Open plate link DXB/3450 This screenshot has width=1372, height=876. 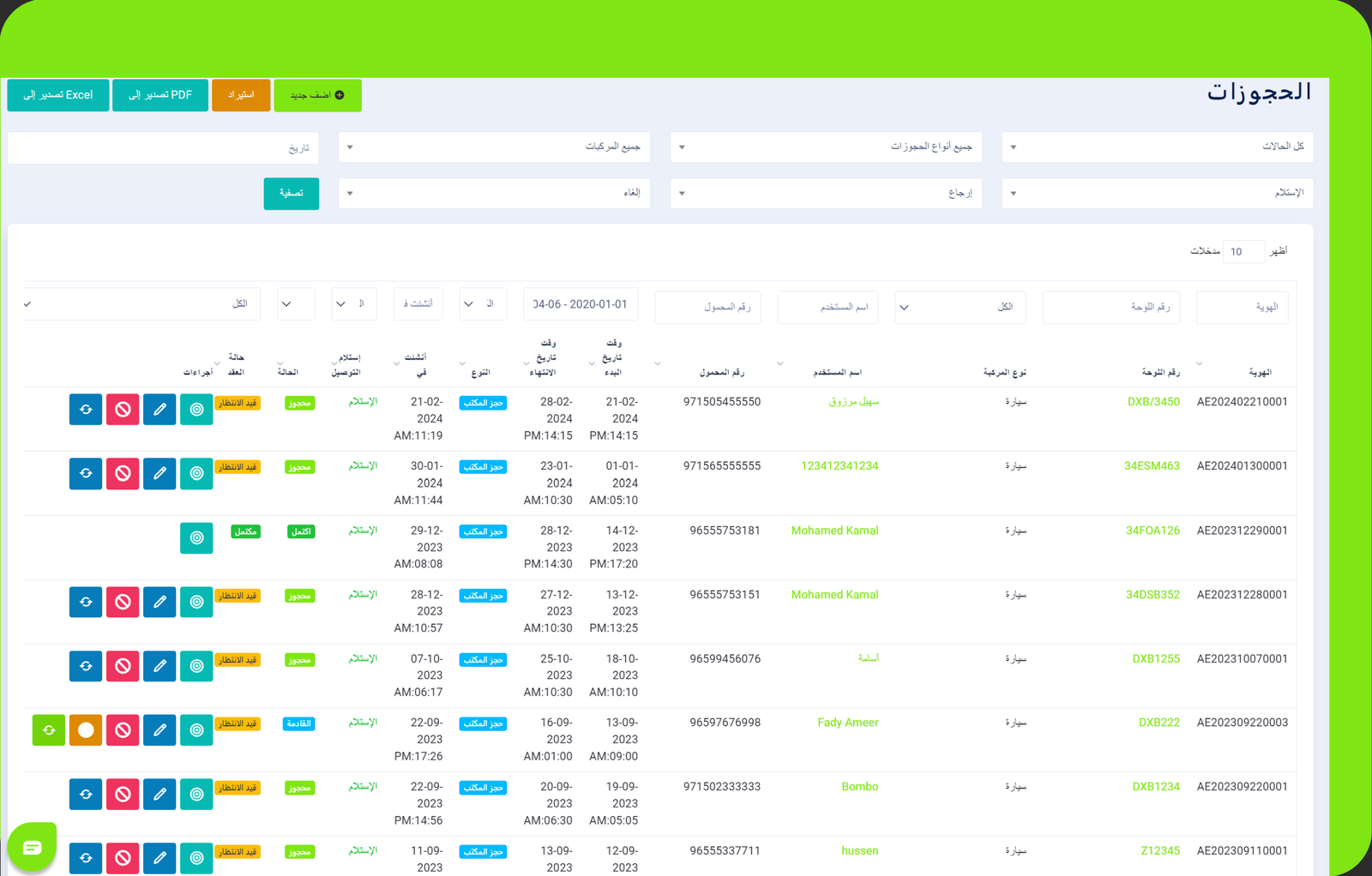click(x=1152, y=401)
